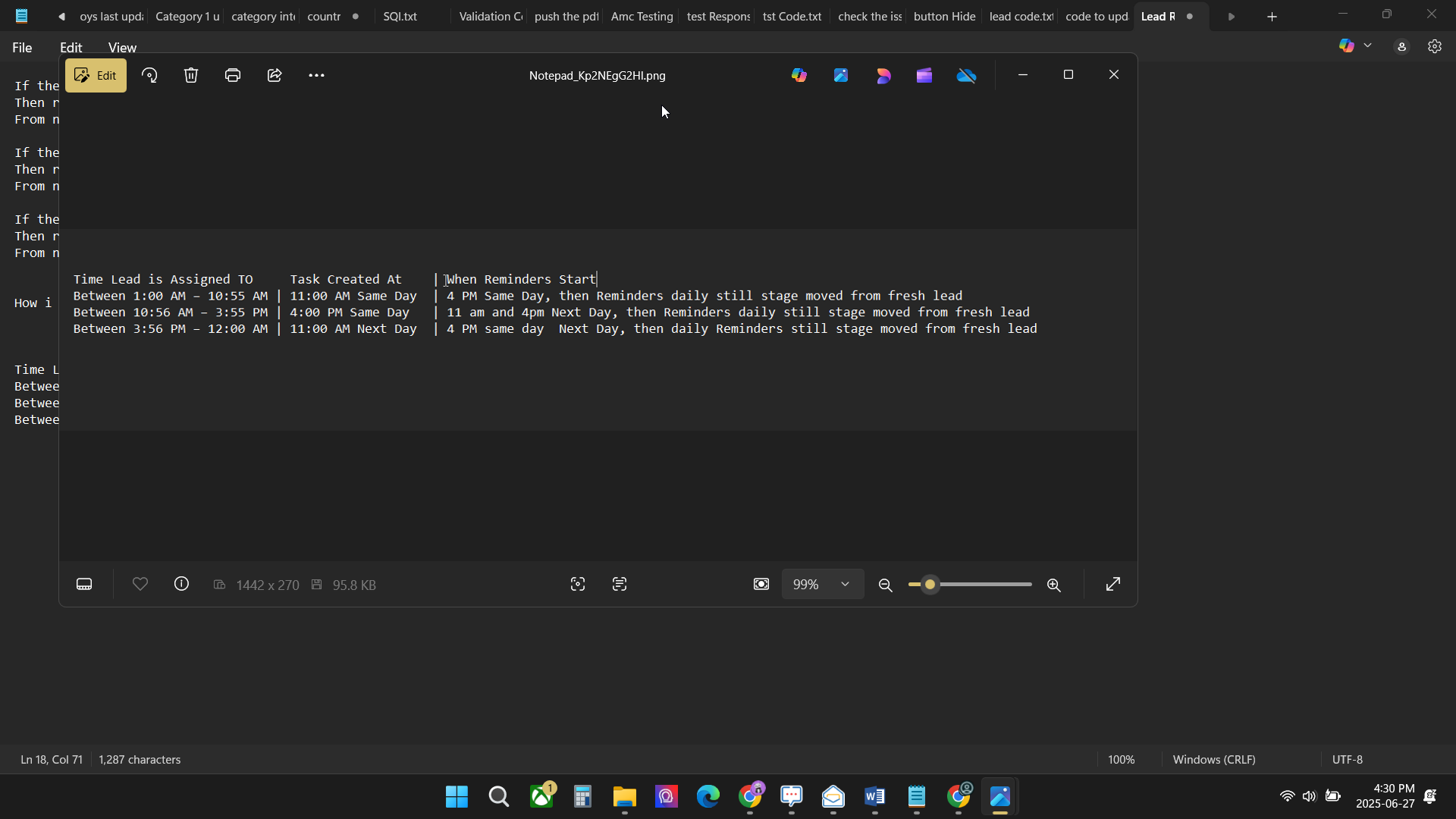1456x819 pixels.
Task: Print the image using the printer icon
Action: (x=233, y=75)
